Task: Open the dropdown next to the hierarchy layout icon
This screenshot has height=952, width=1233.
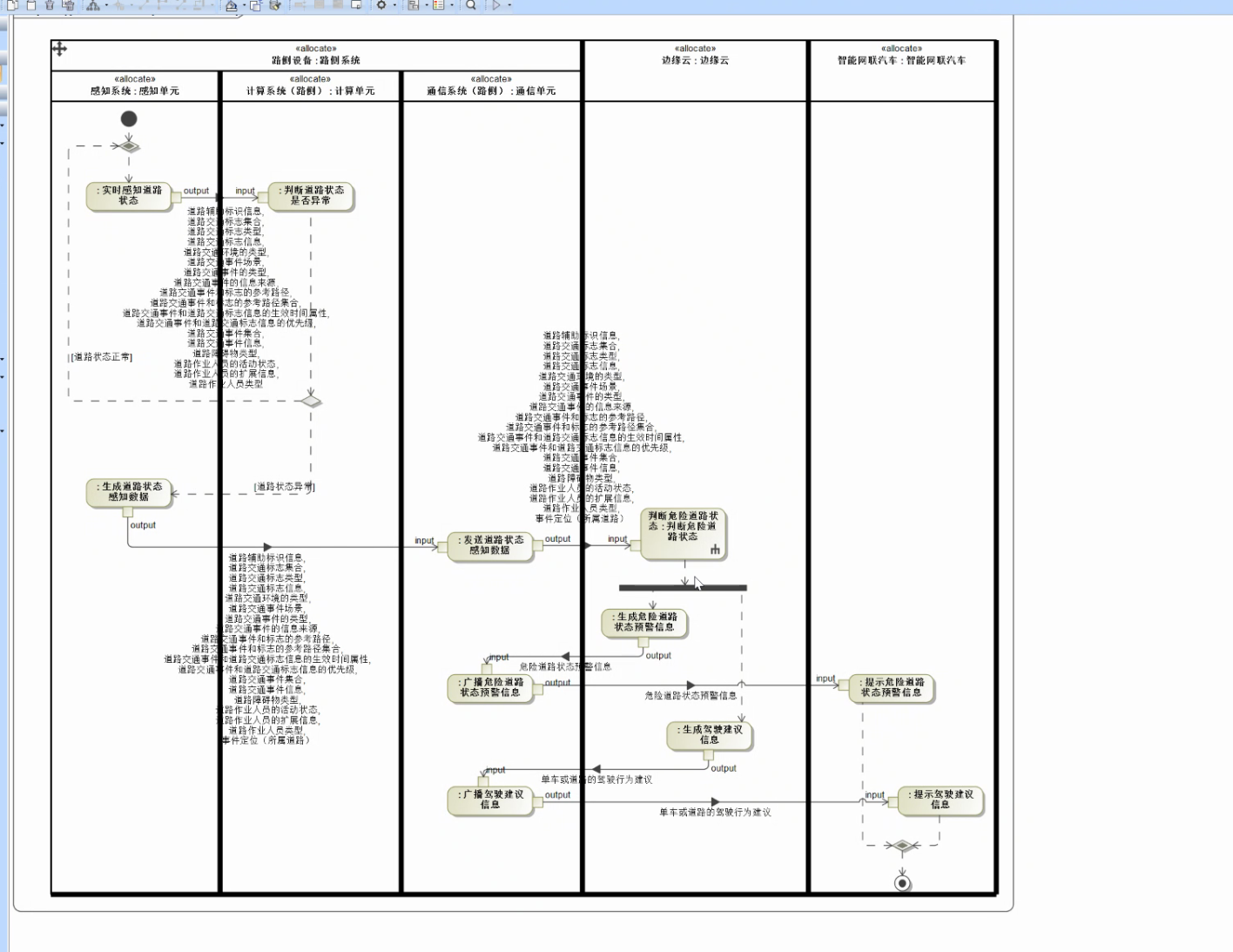Action: 106,5
